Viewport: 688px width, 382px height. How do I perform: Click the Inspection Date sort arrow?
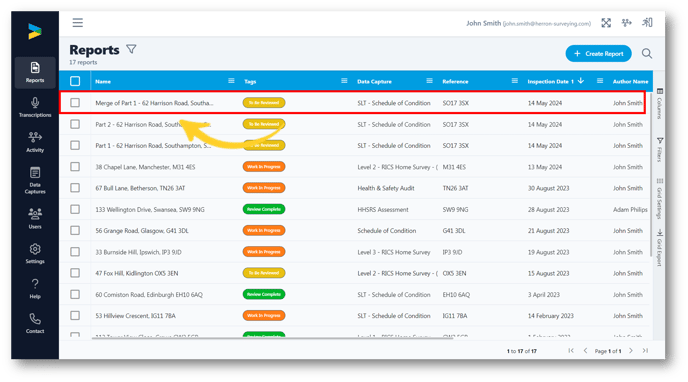pyautogui.click(x=581, y=81)
